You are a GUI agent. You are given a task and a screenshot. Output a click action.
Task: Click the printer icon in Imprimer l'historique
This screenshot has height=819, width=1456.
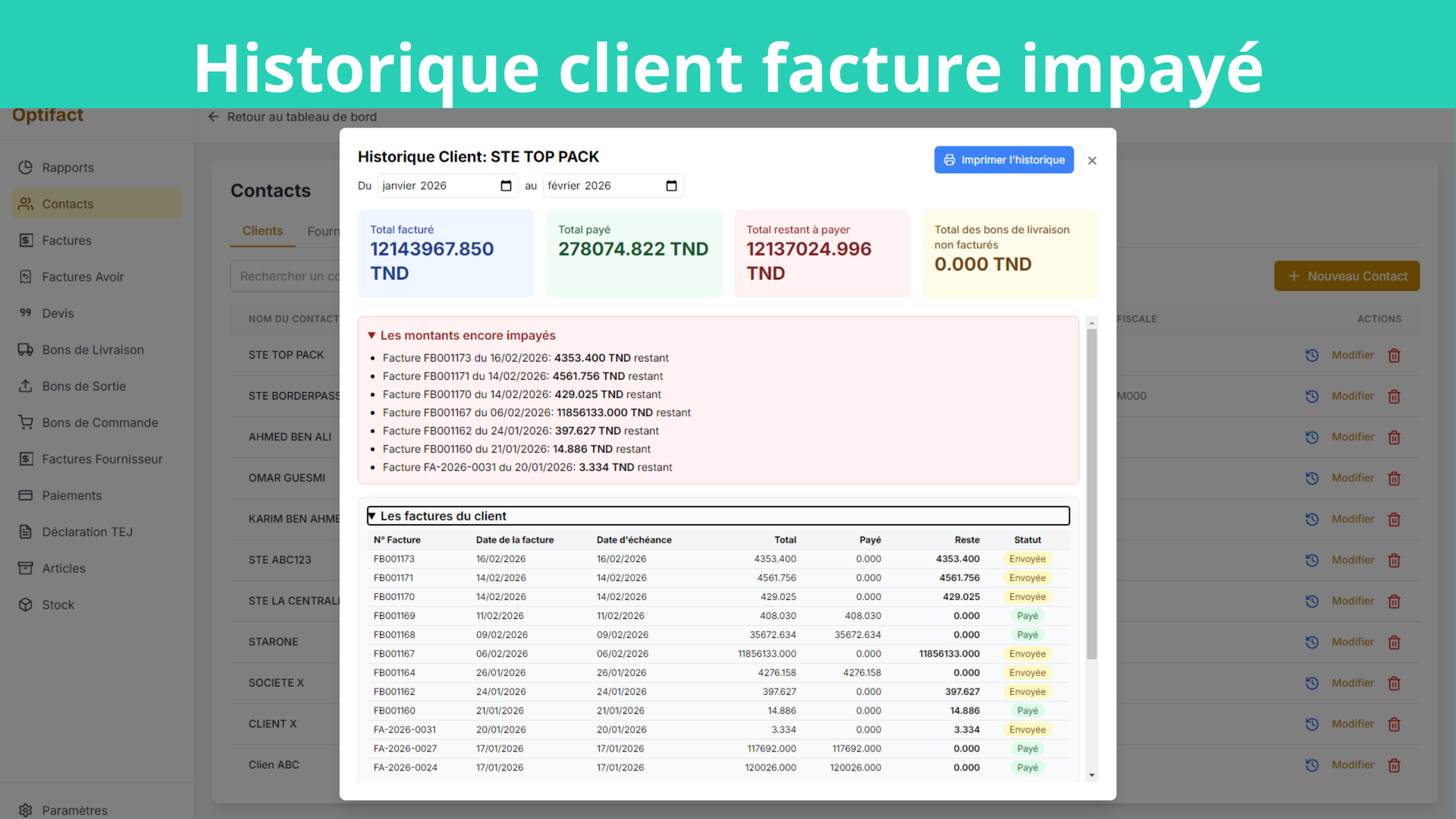949,160
